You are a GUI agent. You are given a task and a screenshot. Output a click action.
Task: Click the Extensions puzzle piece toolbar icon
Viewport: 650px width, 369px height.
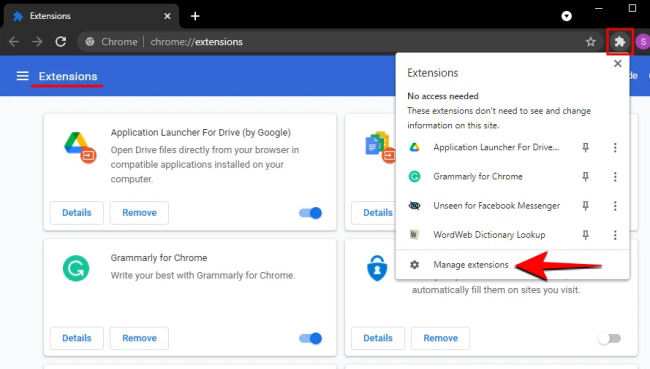coord(620,41)
